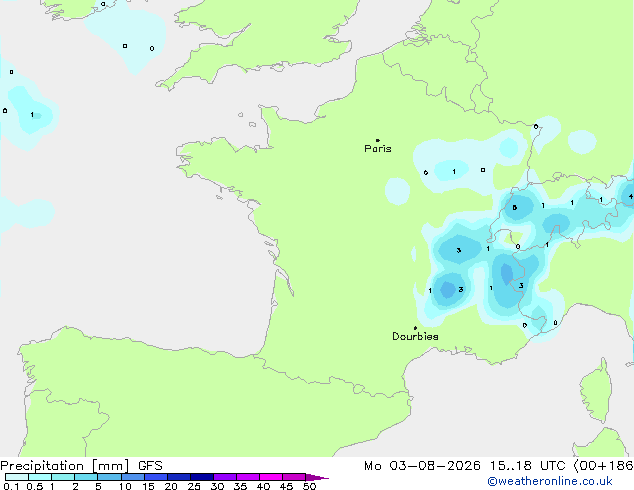634x490 pixels.
Task: Click the 0.1 legend scale number
Action: pyautogui.click(x=11, y=486)
